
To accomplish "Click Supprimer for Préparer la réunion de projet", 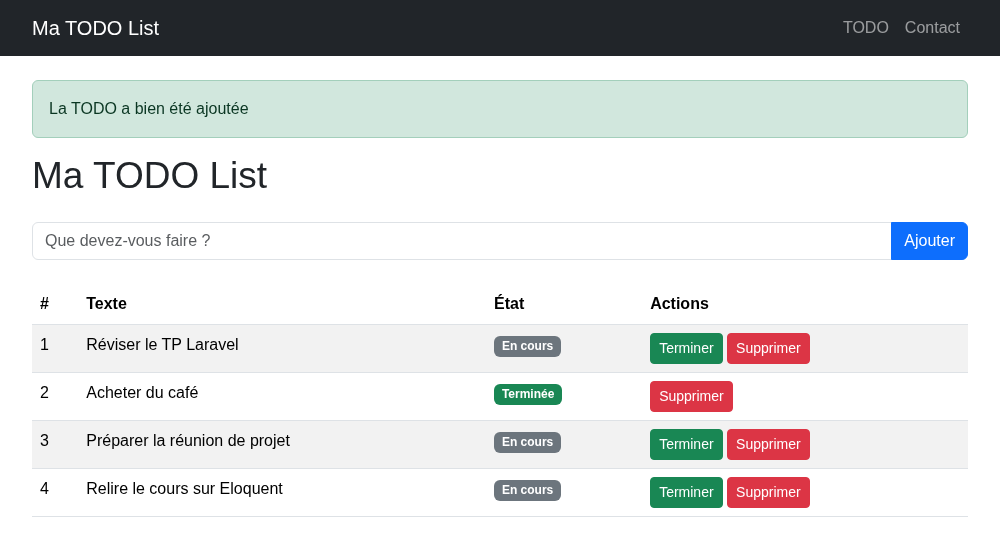I will [768, 444].
